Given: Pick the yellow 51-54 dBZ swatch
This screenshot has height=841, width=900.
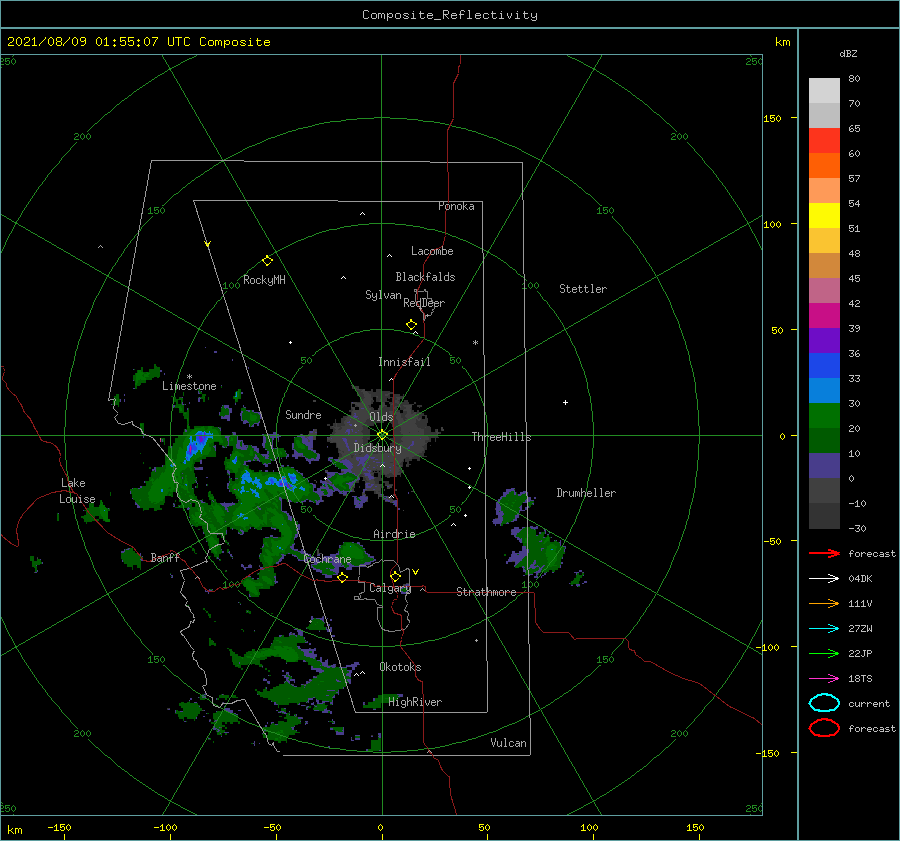Looking at the screenshot, I should [x=824, y=215].
